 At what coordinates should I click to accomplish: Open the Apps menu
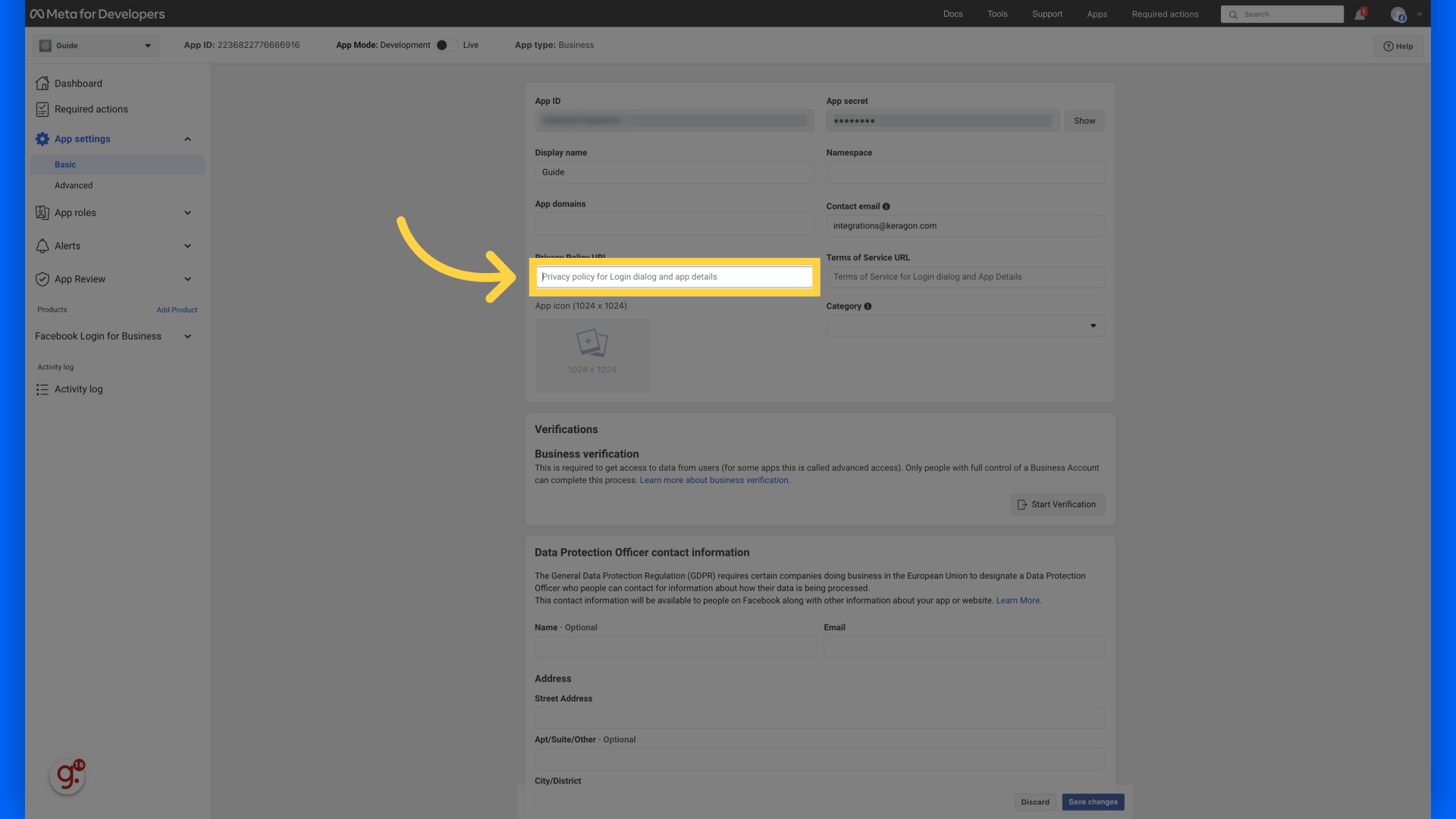pyautogui.click(x=1097, y=14)
